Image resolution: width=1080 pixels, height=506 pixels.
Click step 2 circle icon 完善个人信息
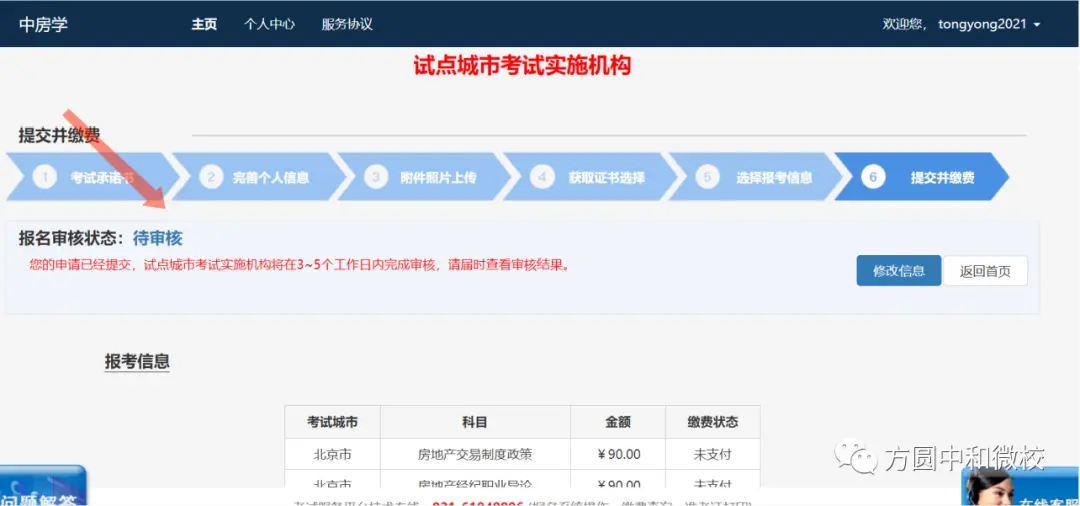click(210, 177)
